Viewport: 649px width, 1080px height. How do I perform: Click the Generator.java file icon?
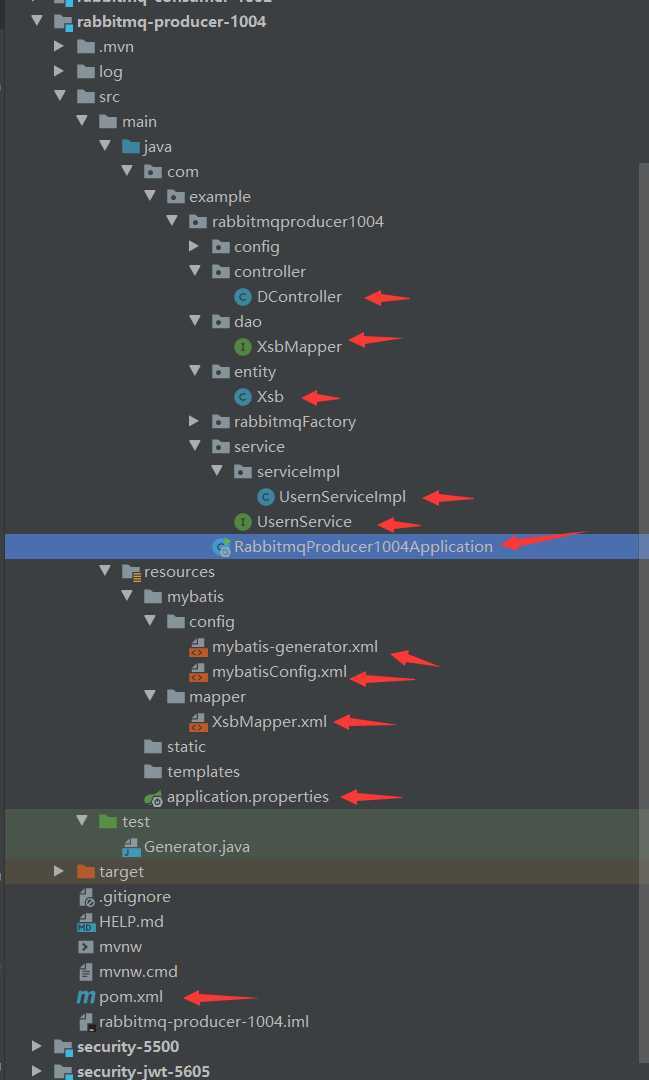pyautogui.click(x=130, y=847)
